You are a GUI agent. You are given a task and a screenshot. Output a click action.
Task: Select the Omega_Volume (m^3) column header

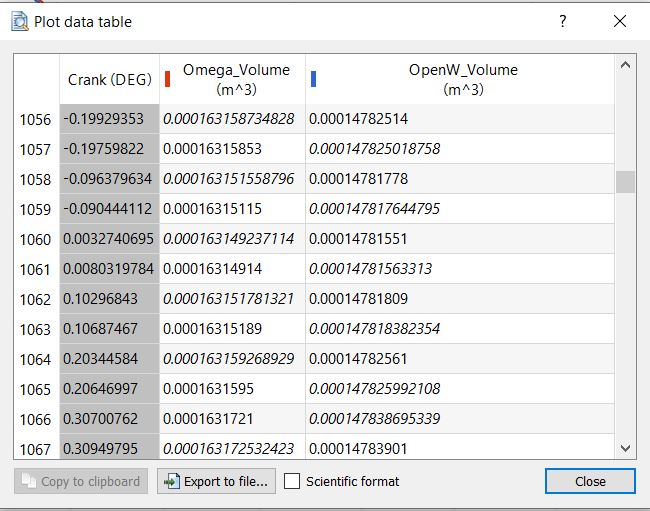pyautogui.click(x=233, y=79)
